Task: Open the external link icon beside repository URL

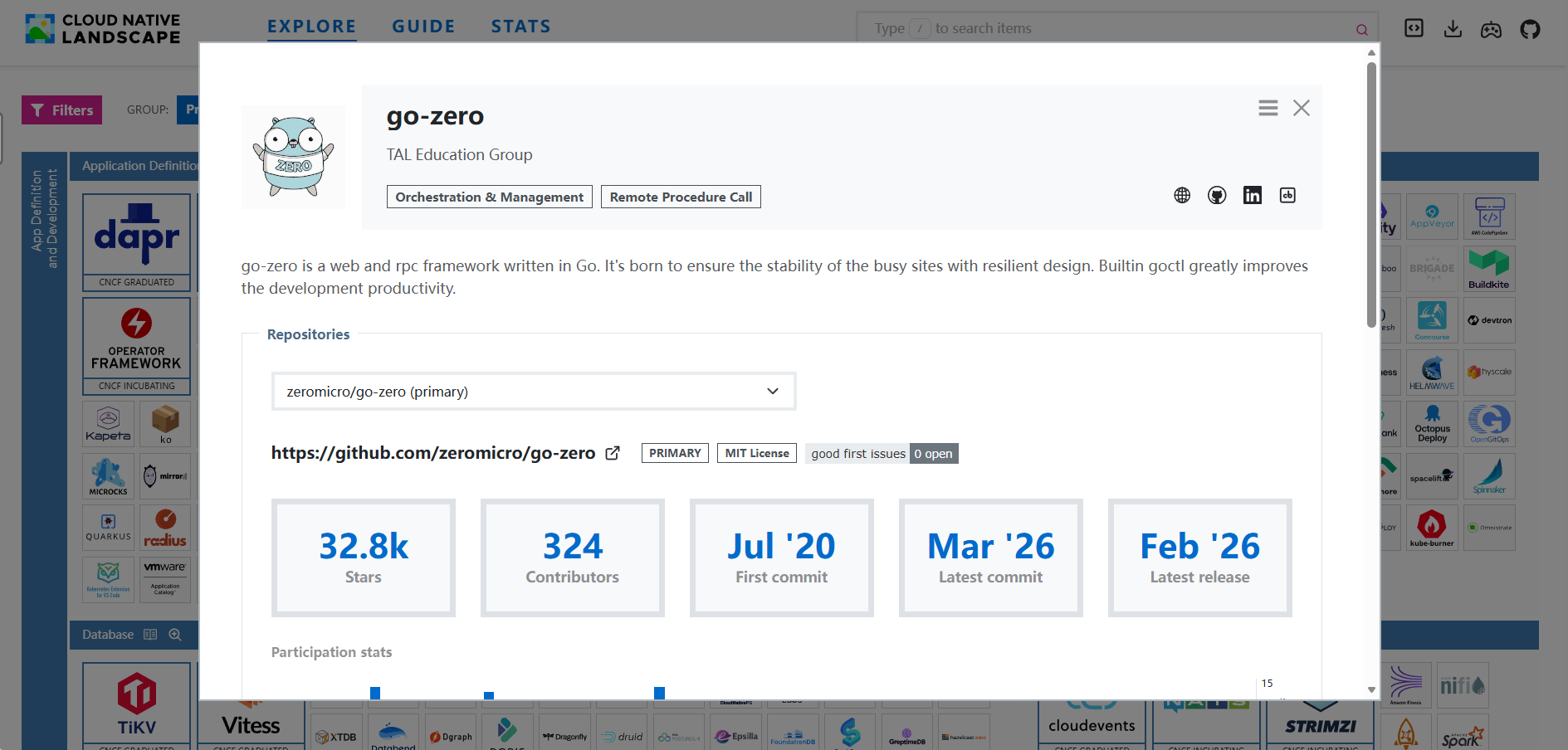Action: [x=613, y=453]
